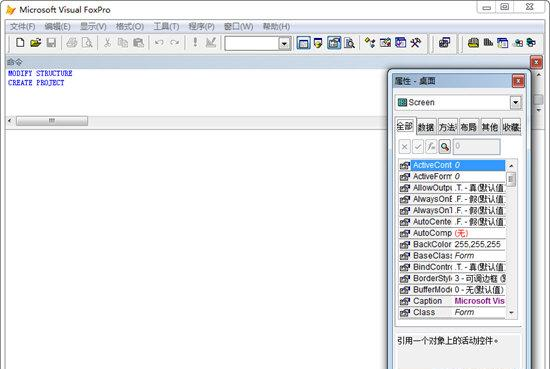Expand the Screen object dropdown
Viewport: 550px width, 369px height.
point(515,102)
